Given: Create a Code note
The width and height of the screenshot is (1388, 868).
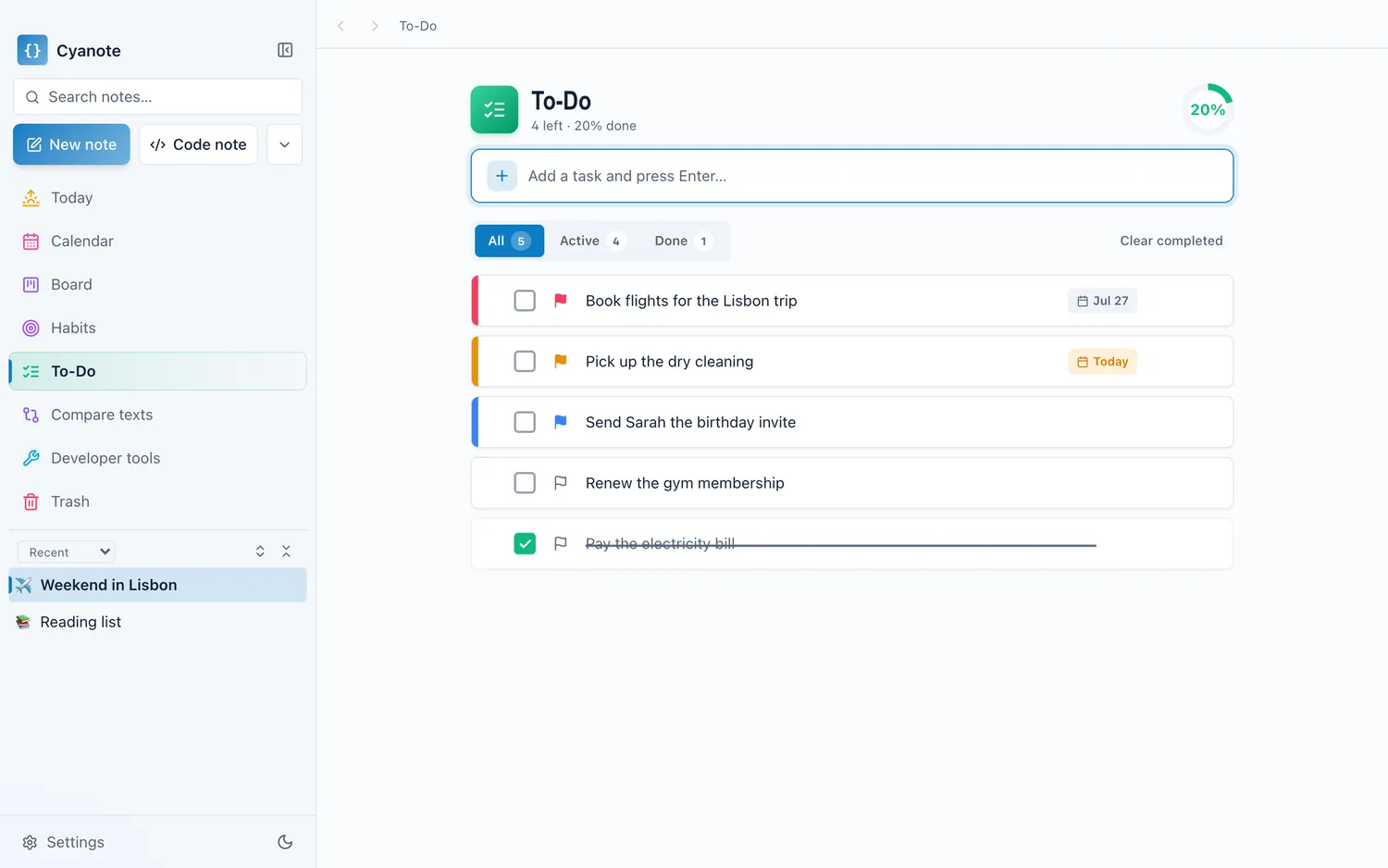Looking at the screenshot, I should click(198, 144).
